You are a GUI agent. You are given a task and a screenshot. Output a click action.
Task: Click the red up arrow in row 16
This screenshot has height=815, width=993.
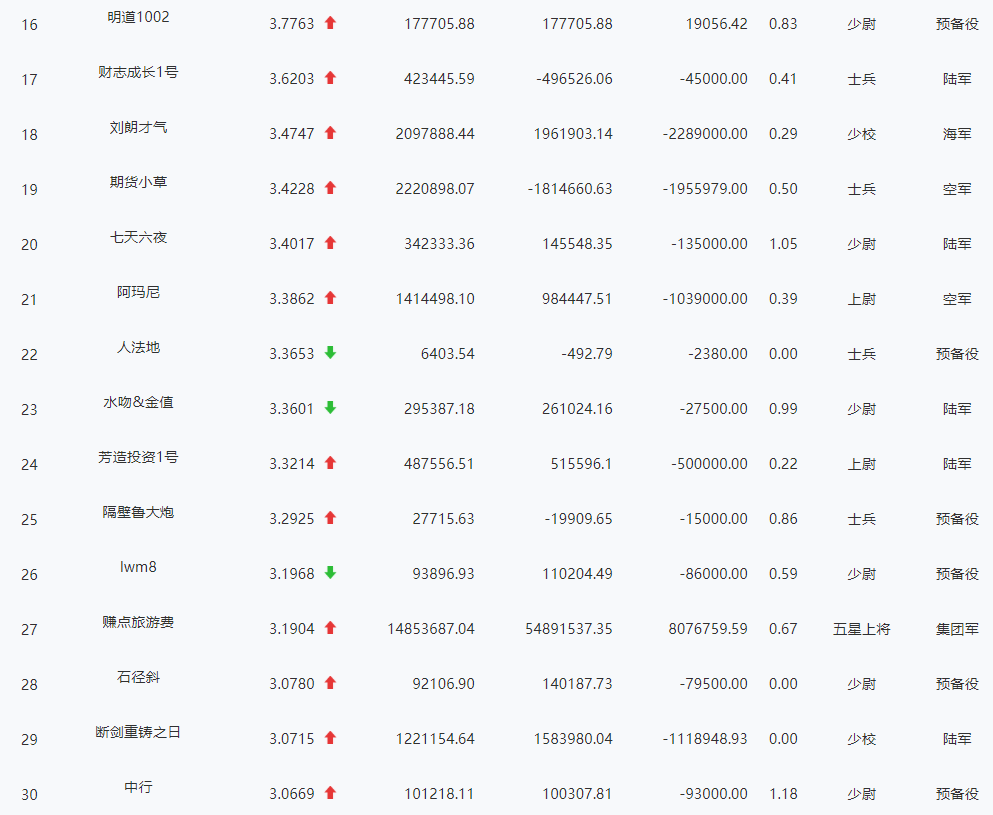click(x=330, y=23)
